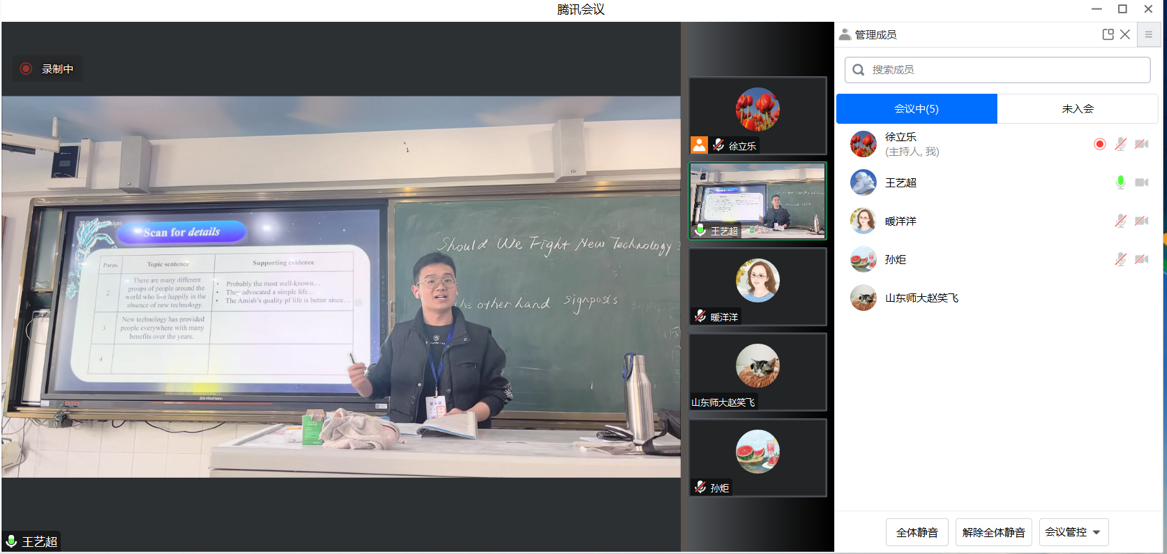The image size is (1167, 554).
Task: Click 王艺超's green mic at bottom left
Action: point(11,541)
